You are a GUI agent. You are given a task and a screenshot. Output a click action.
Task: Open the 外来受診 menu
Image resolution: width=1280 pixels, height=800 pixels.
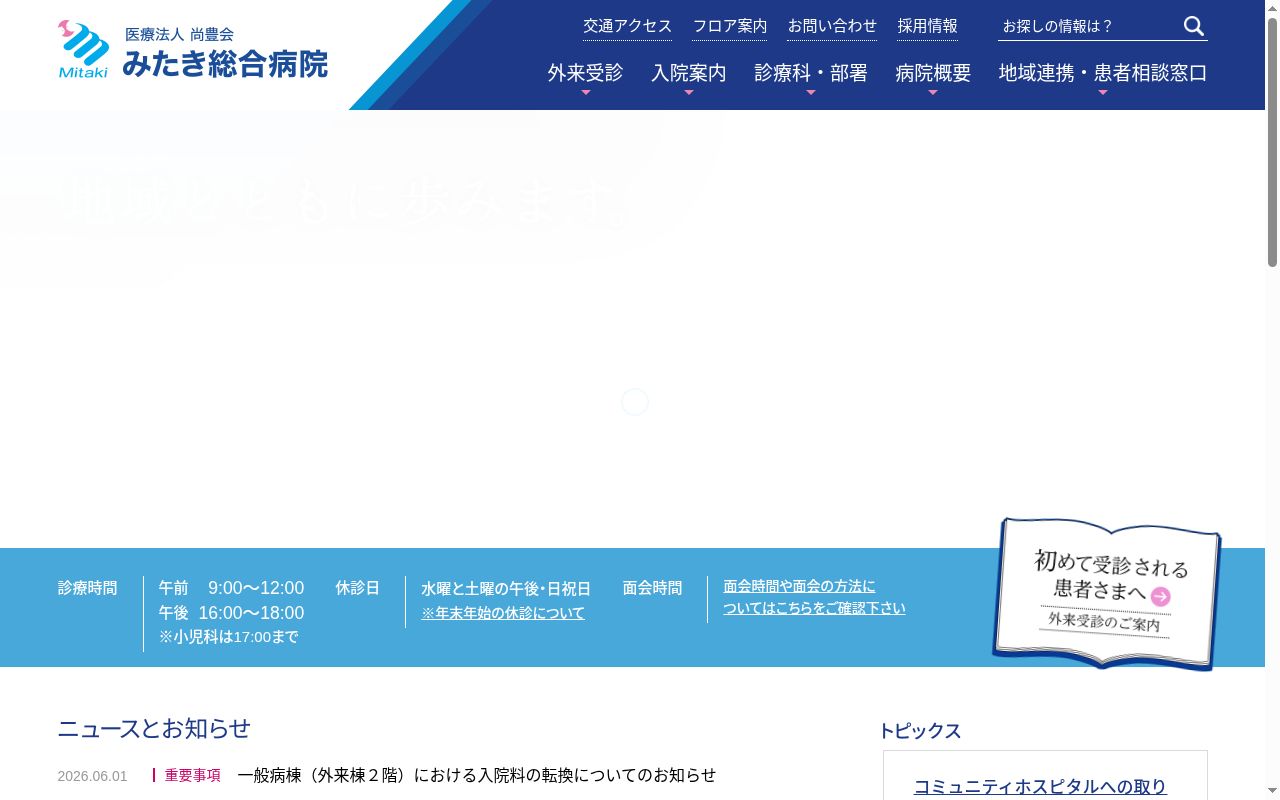click(585, 73)
